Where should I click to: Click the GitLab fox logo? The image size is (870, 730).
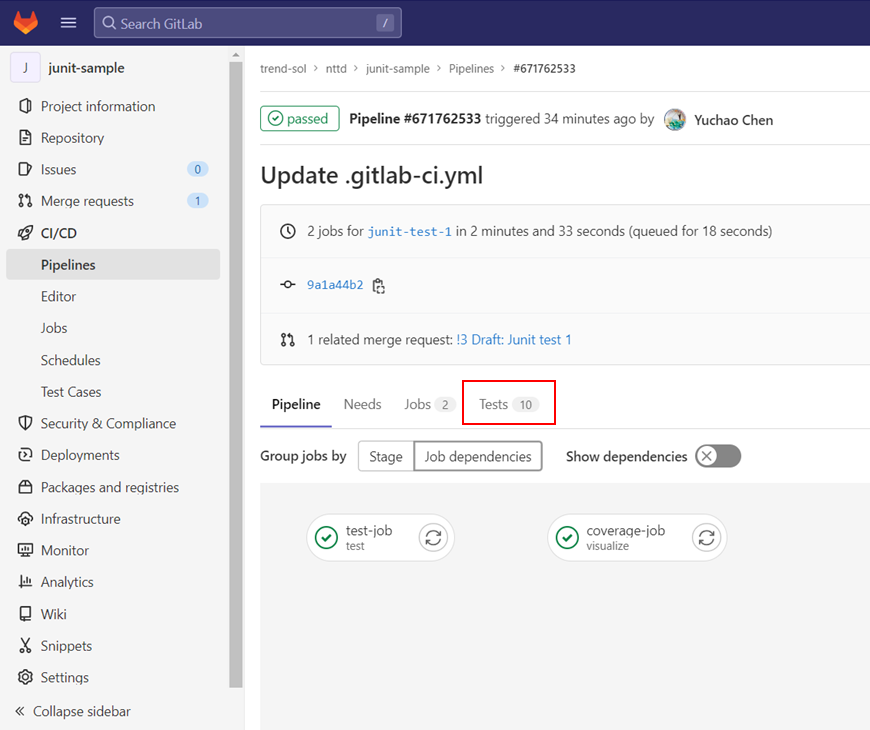(x=26, y=23)
